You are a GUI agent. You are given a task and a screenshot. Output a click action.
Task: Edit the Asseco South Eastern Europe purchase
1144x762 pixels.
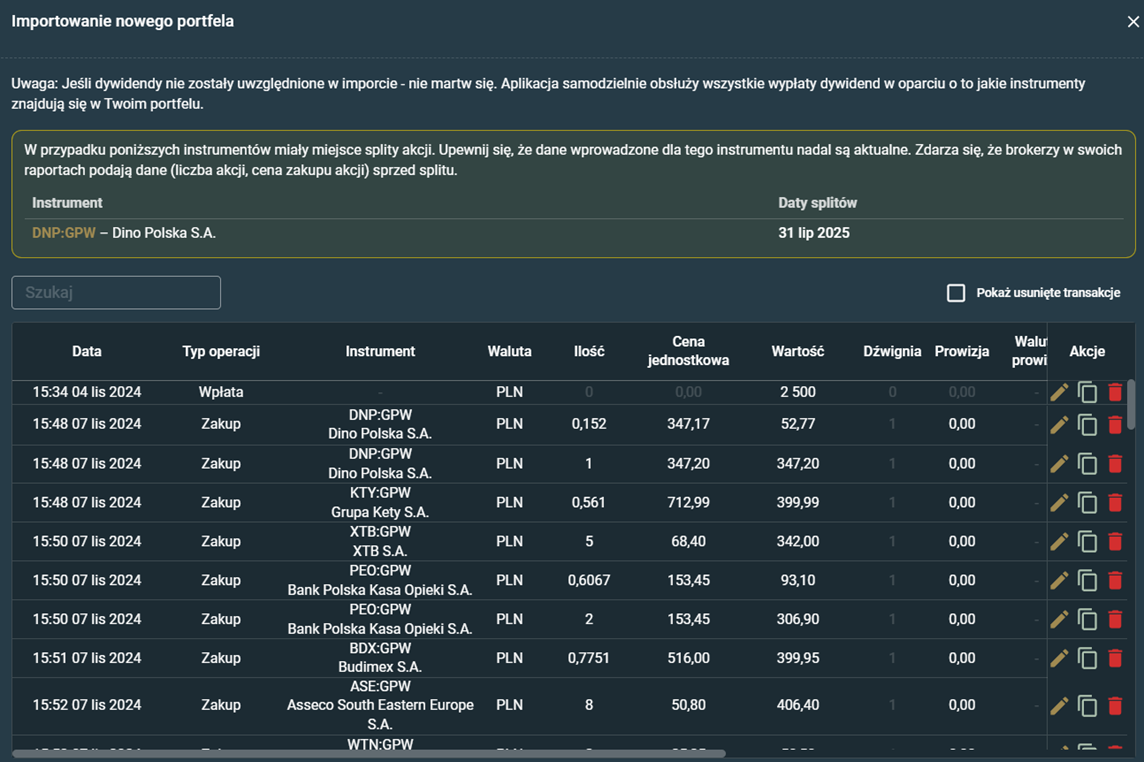point(1059,706)
